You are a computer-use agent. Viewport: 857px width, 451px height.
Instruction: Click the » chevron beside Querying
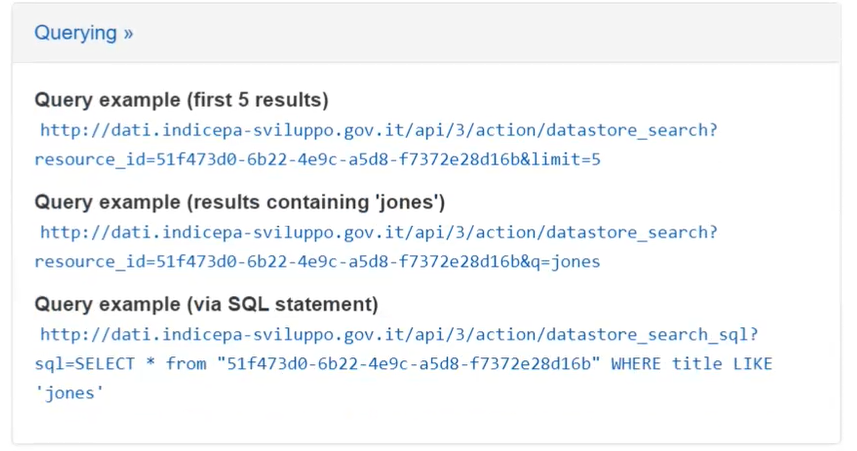pos(128,33)
